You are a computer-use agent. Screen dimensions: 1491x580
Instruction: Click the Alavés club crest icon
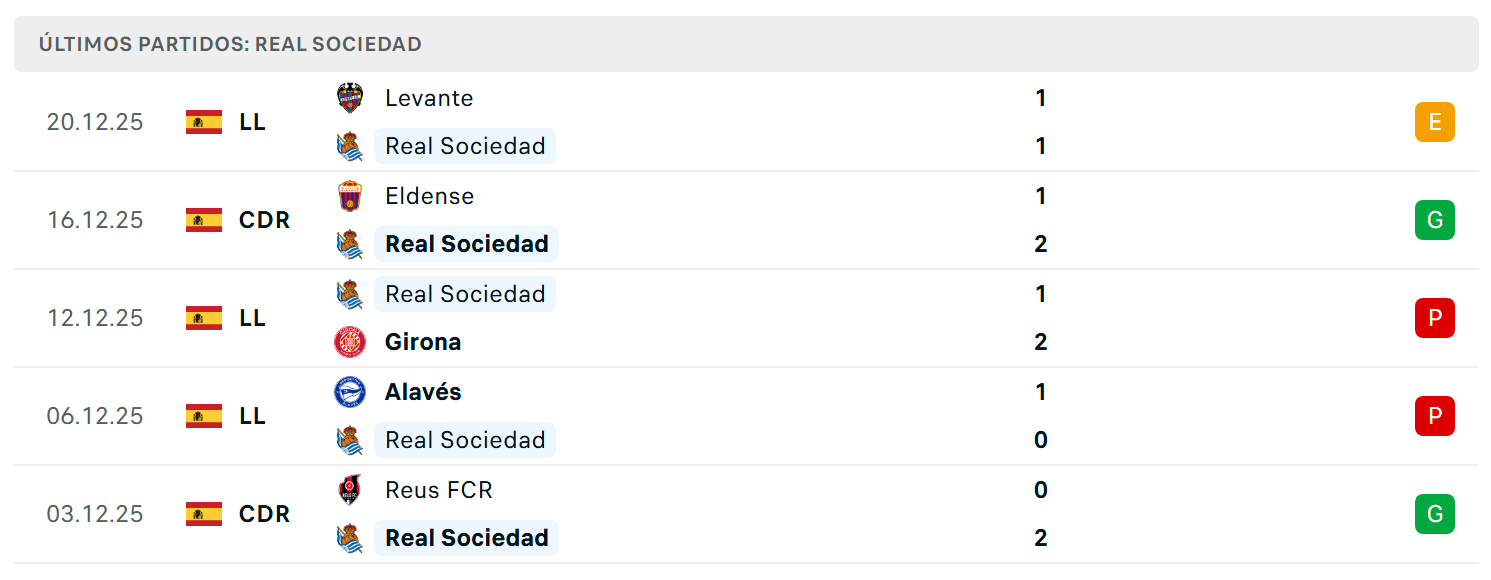tap(350, 392)
